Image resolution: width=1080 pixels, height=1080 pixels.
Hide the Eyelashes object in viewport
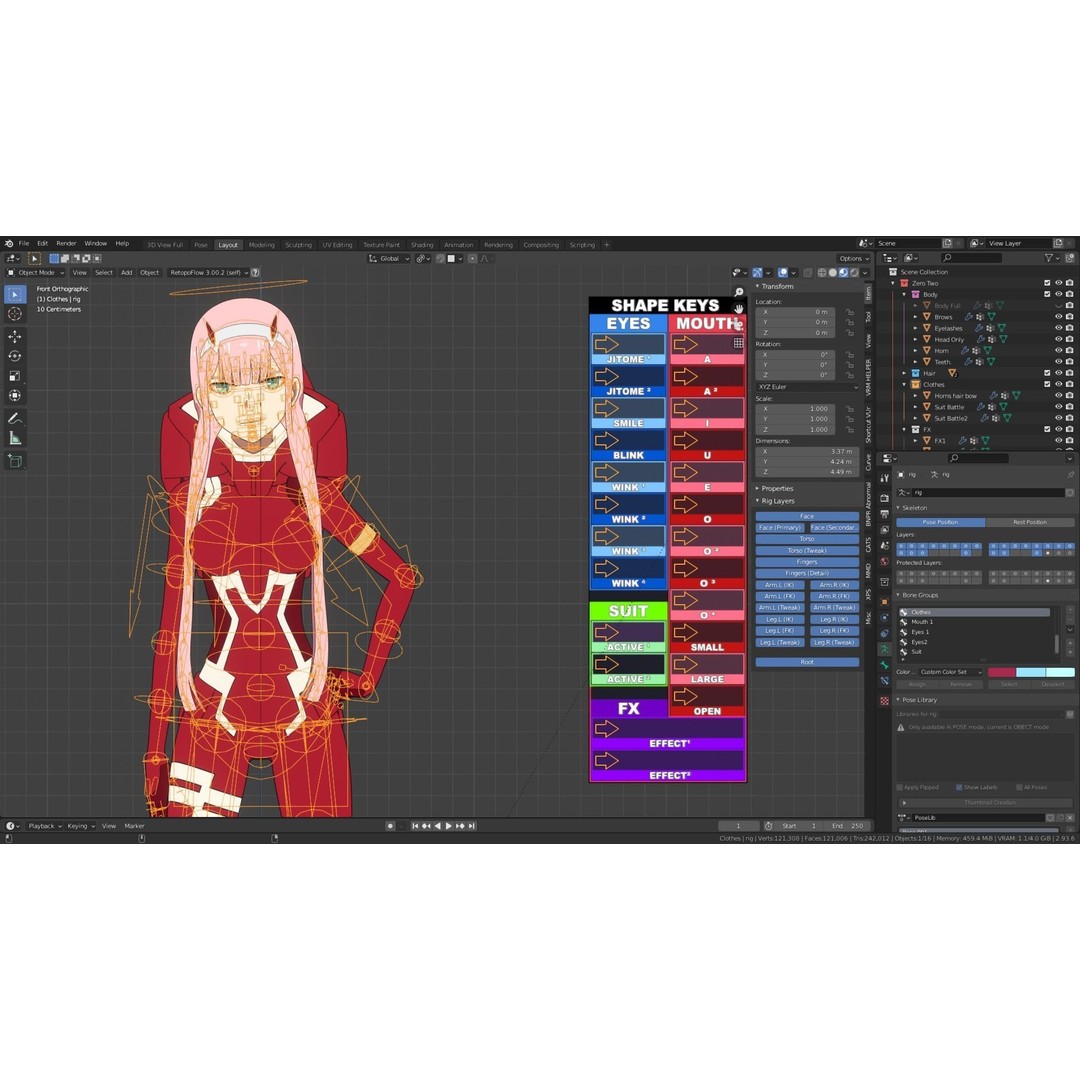[x=1059, y=328]
